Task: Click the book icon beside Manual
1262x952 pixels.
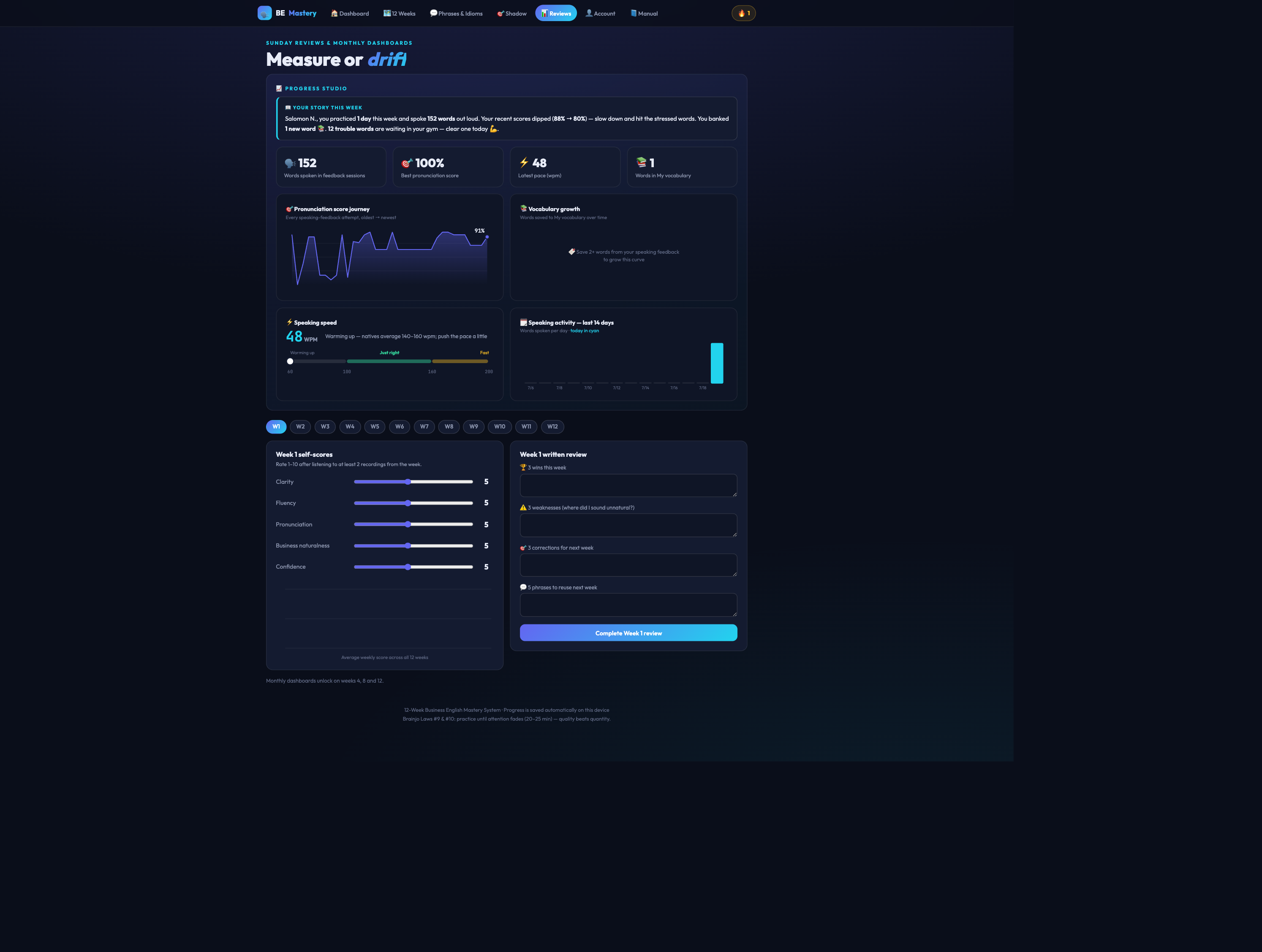Action: (x=633, y=13)
